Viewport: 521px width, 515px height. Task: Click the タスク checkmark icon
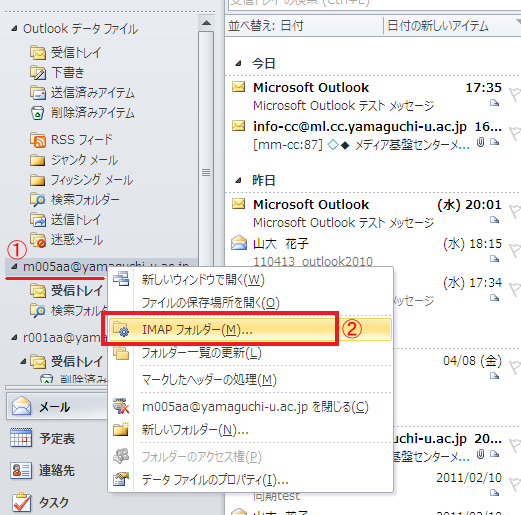[x=22, y=502]
